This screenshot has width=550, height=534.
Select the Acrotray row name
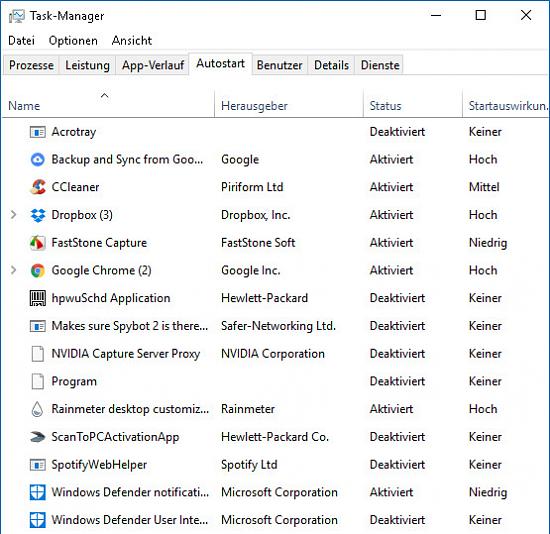point(74,132)
